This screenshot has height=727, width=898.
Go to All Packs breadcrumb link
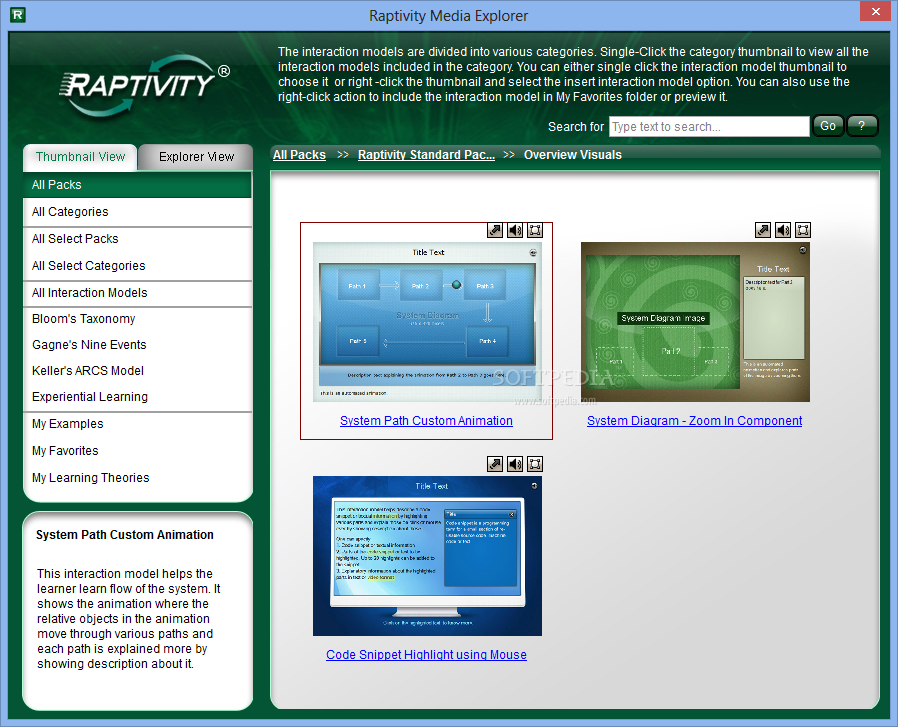(299, 155)
